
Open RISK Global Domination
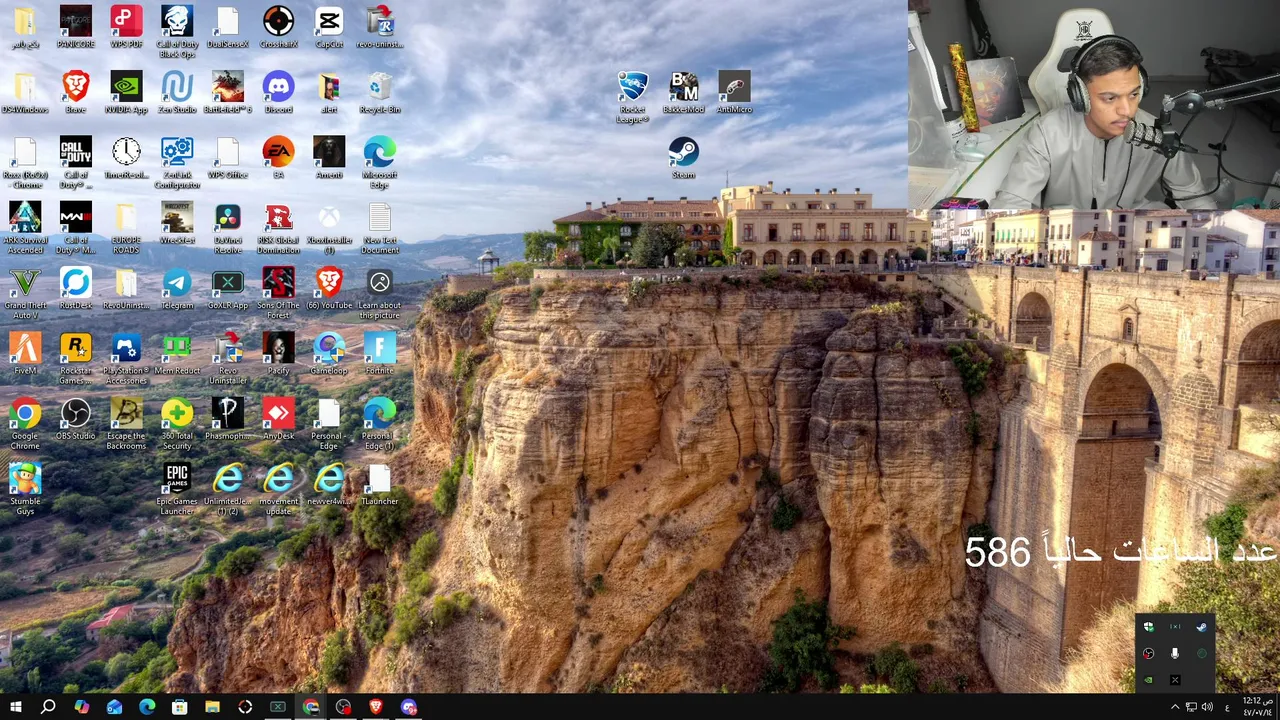[278, 227]
